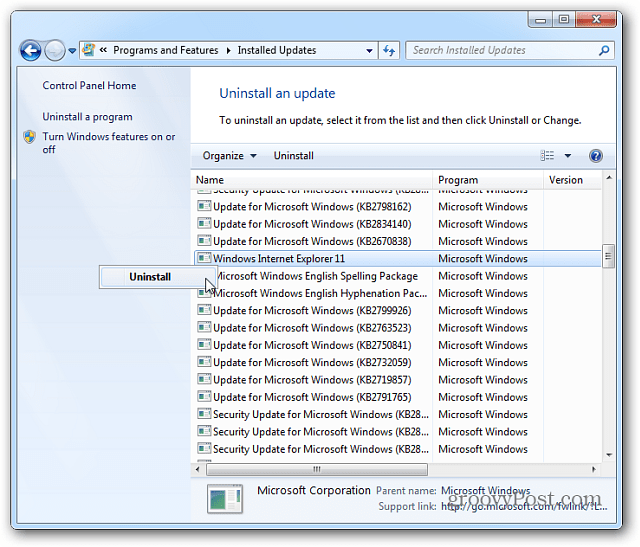
Task: Refresh the Installed Updates list
Action: pyautogui.click(x=389, y=51)
